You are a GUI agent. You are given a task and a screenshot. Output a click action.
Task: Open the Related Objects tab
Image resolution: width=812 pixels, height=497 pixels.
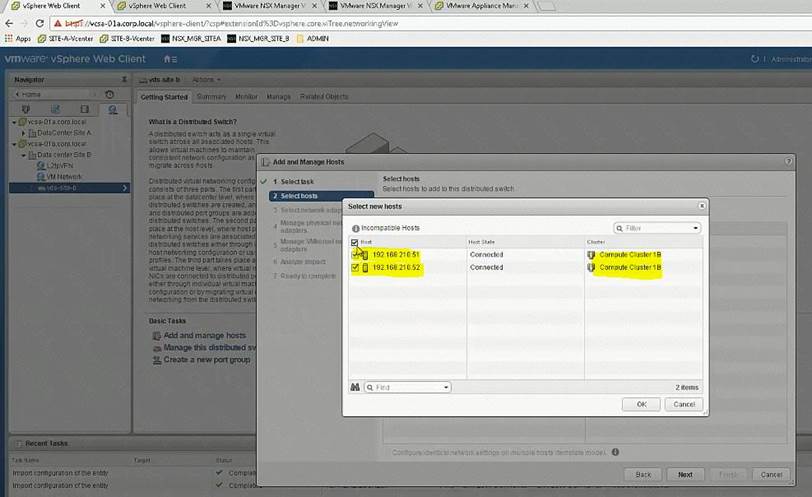pos(324,97)
